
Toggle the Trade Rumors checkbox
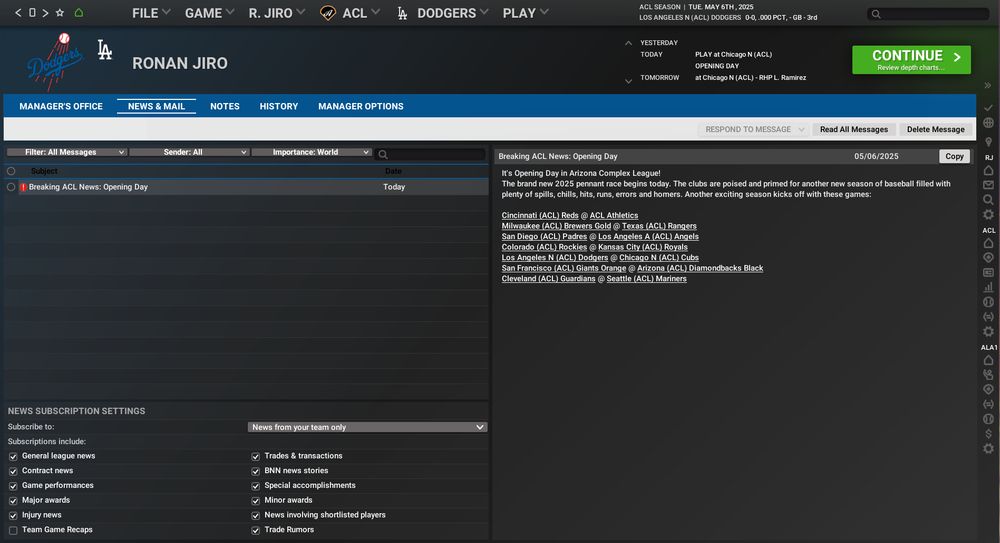click(255, 530)
